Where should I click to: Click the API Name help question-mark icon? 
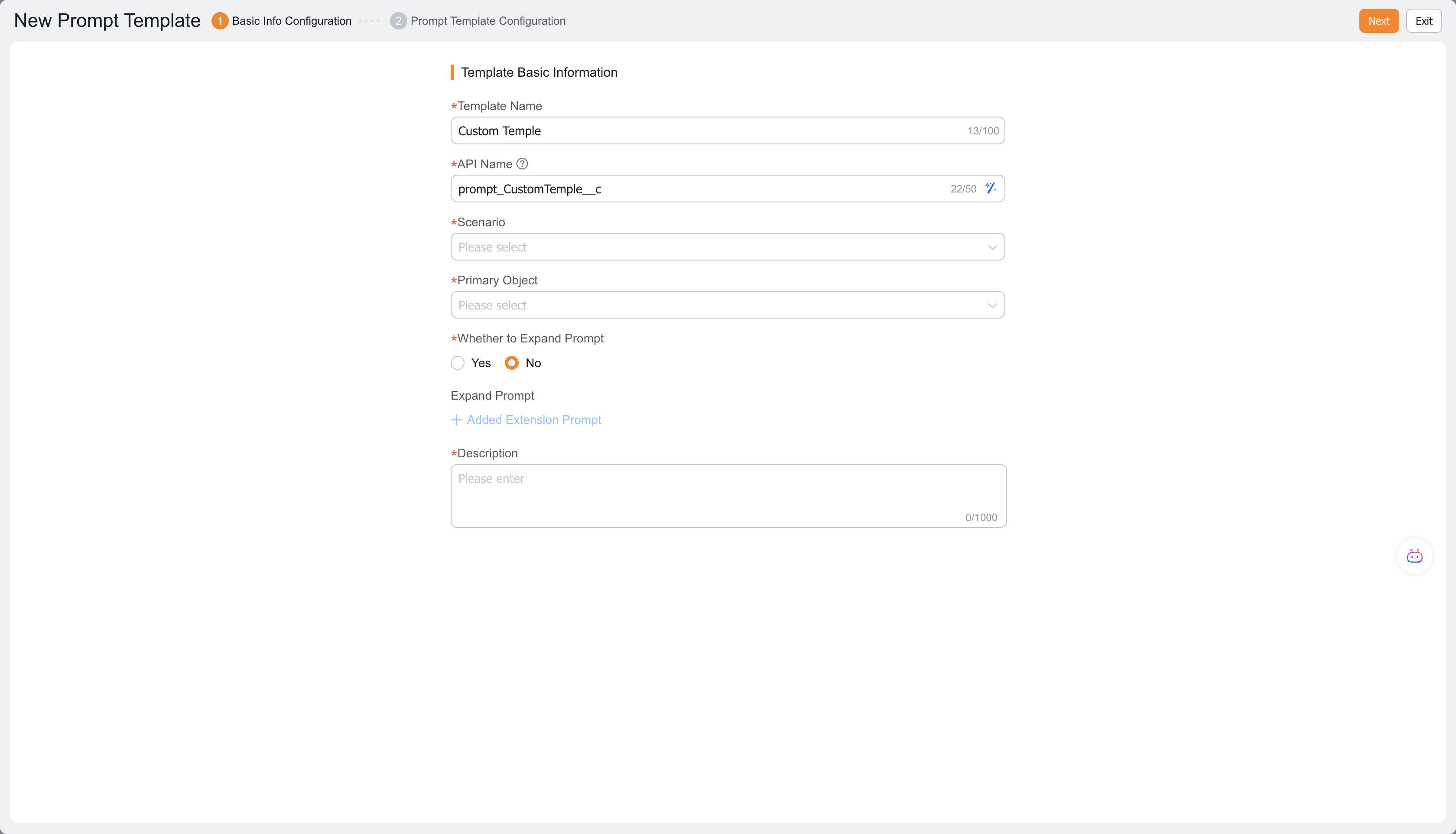(522, 164)
